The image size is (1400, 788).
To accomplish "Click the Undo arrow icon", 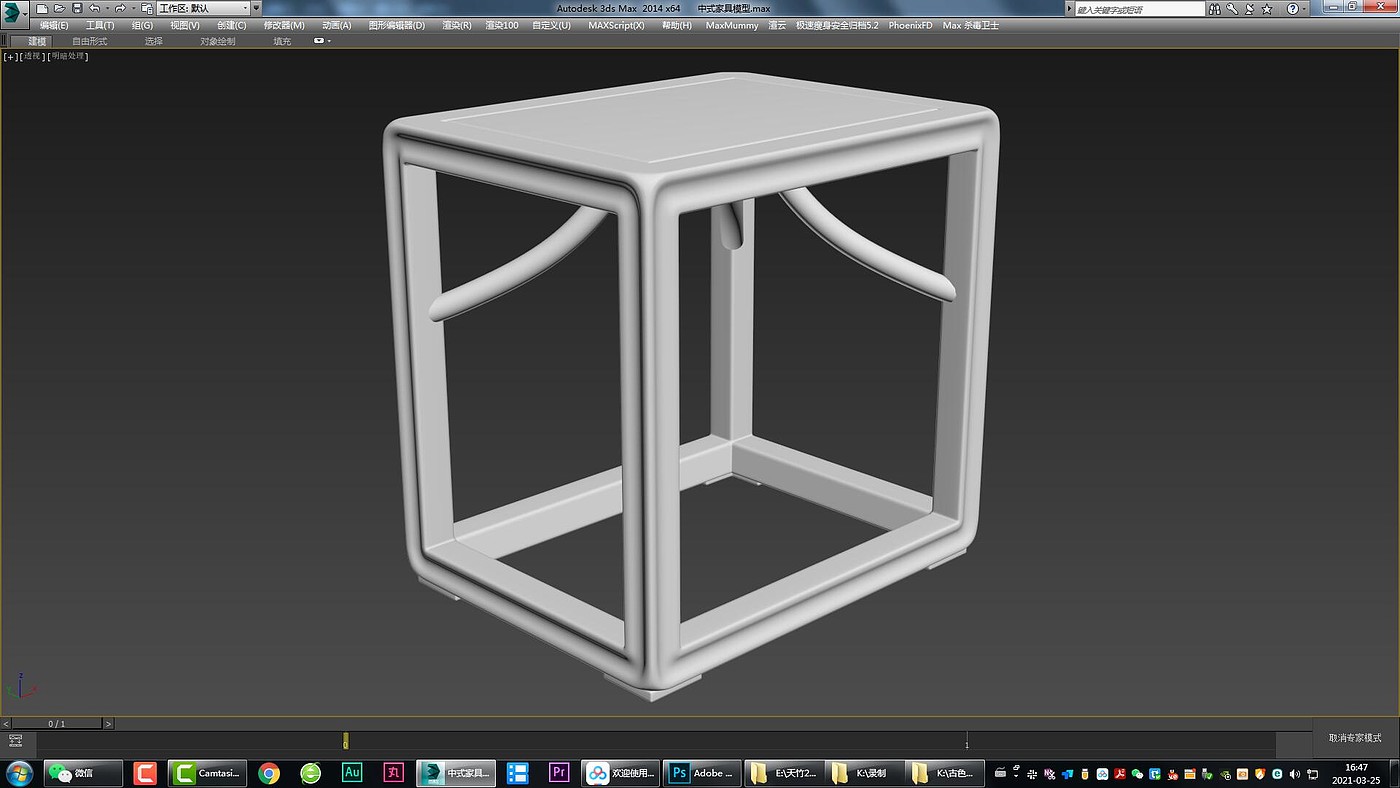I will pos(94,8).
